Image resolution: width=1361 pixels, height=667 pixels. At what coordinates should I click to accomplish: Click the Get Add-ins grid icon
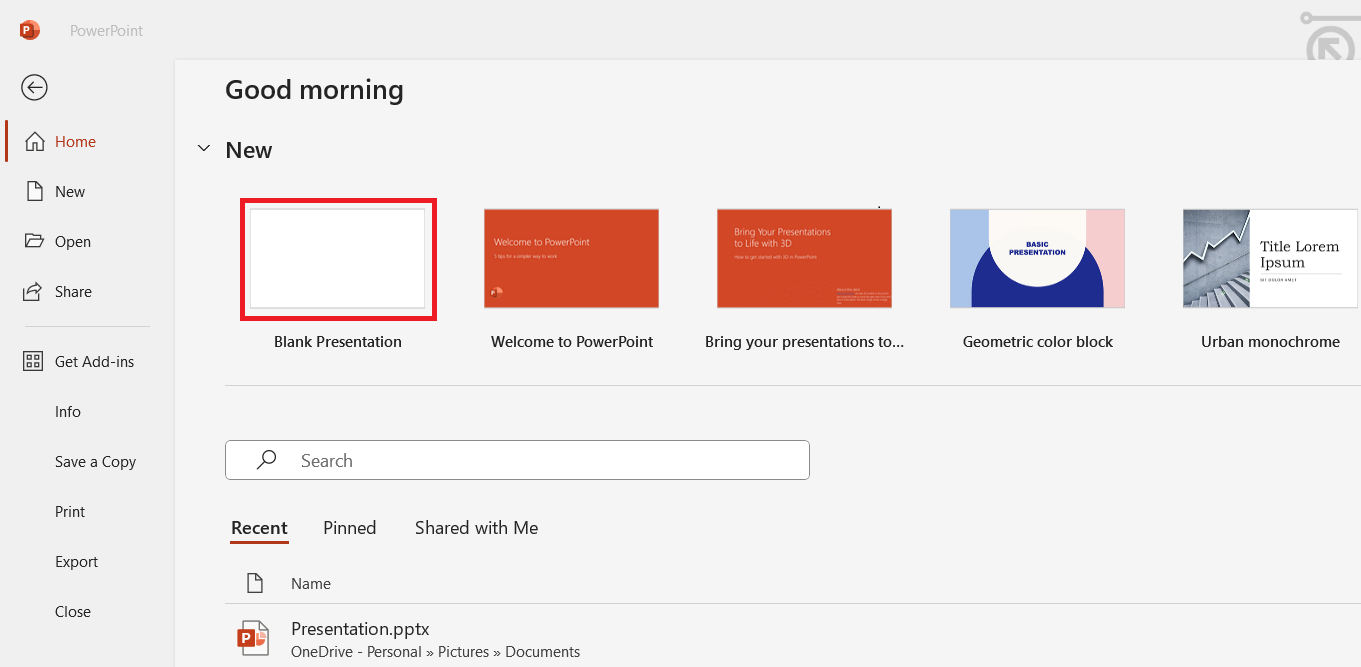pos(33,361)
